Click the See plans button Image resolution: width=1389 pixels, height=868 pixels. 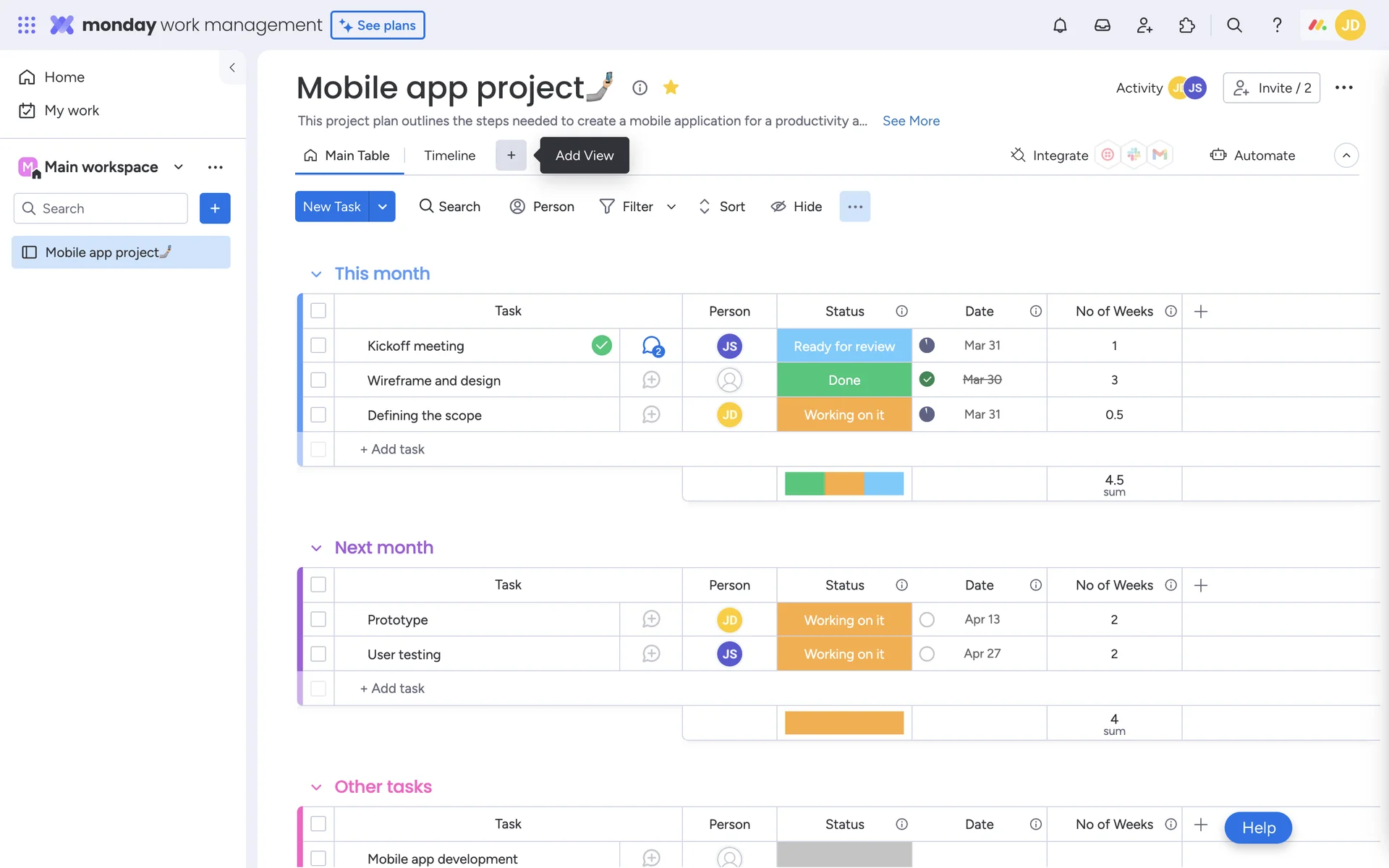pos(378,25)
